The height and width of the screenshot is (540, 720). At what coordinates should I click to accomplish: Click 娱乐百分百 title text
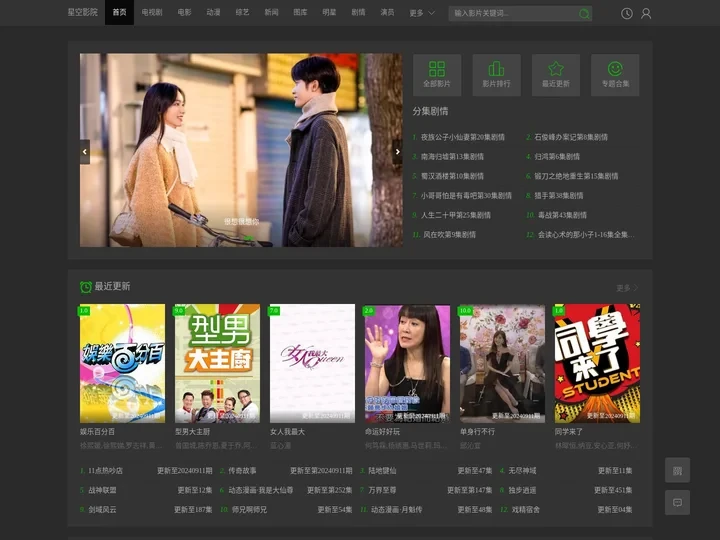pyautogui.click(x=97, y=432)
